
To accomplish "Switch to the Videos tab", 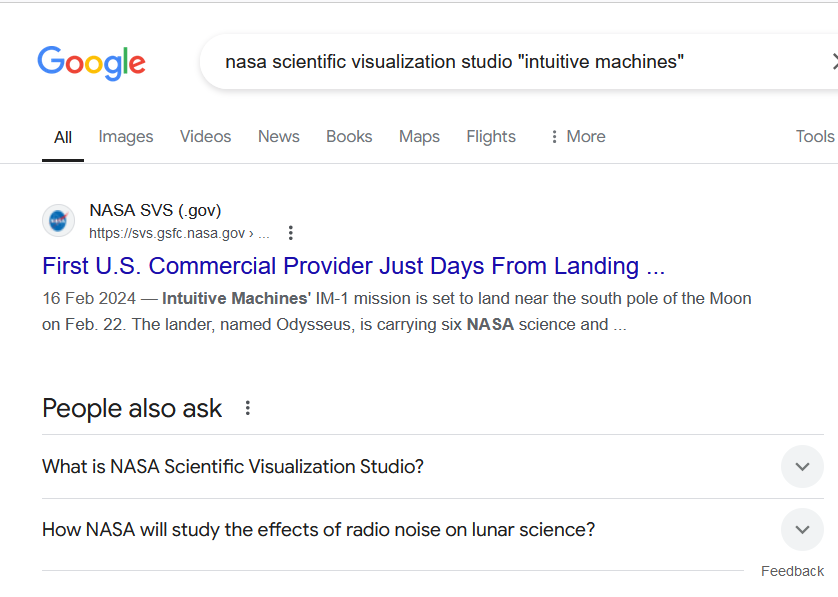I will click(x=205, y=137).
